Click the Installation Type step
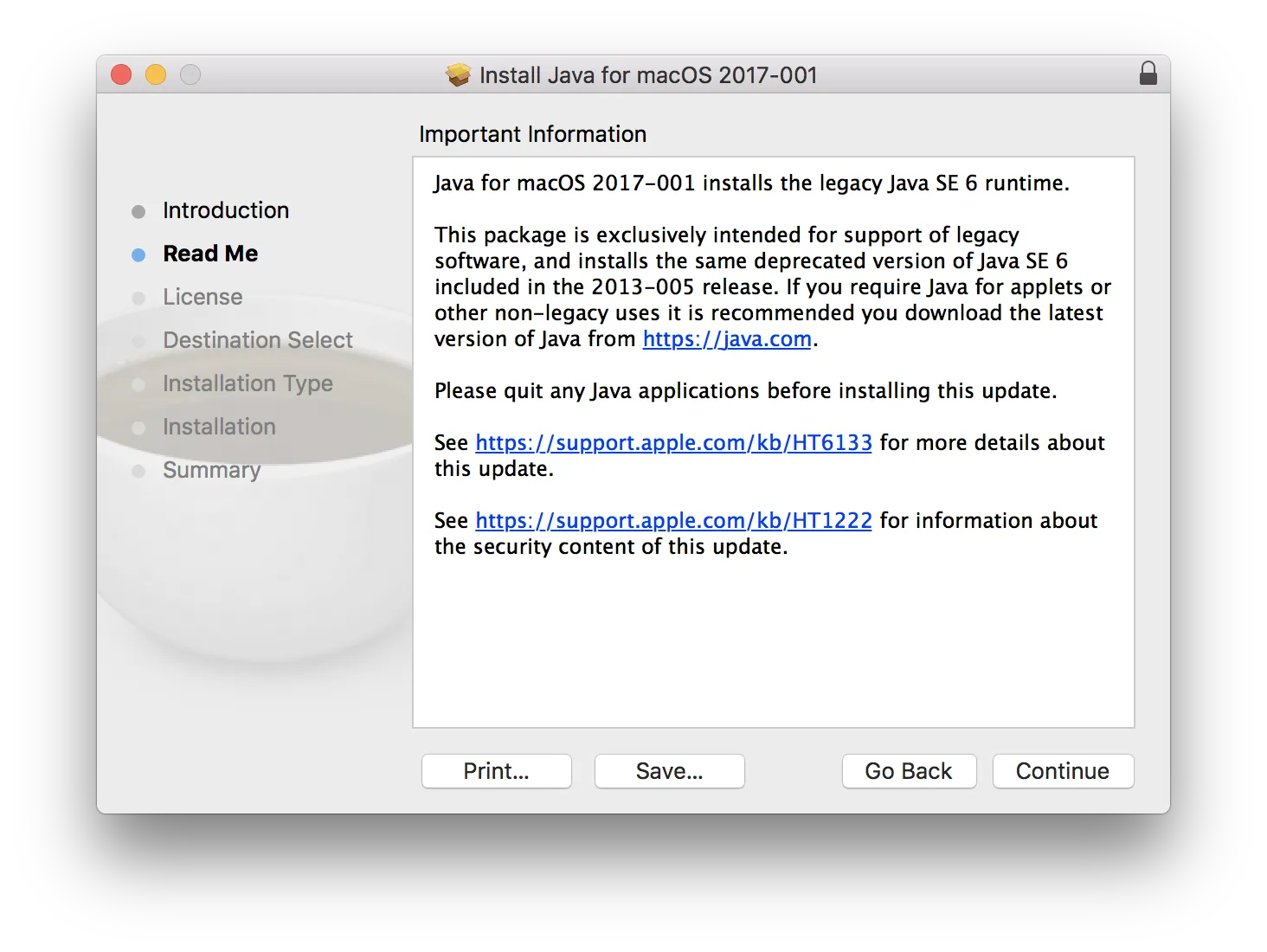This screenshot has width=1267, height=952. 248,383
